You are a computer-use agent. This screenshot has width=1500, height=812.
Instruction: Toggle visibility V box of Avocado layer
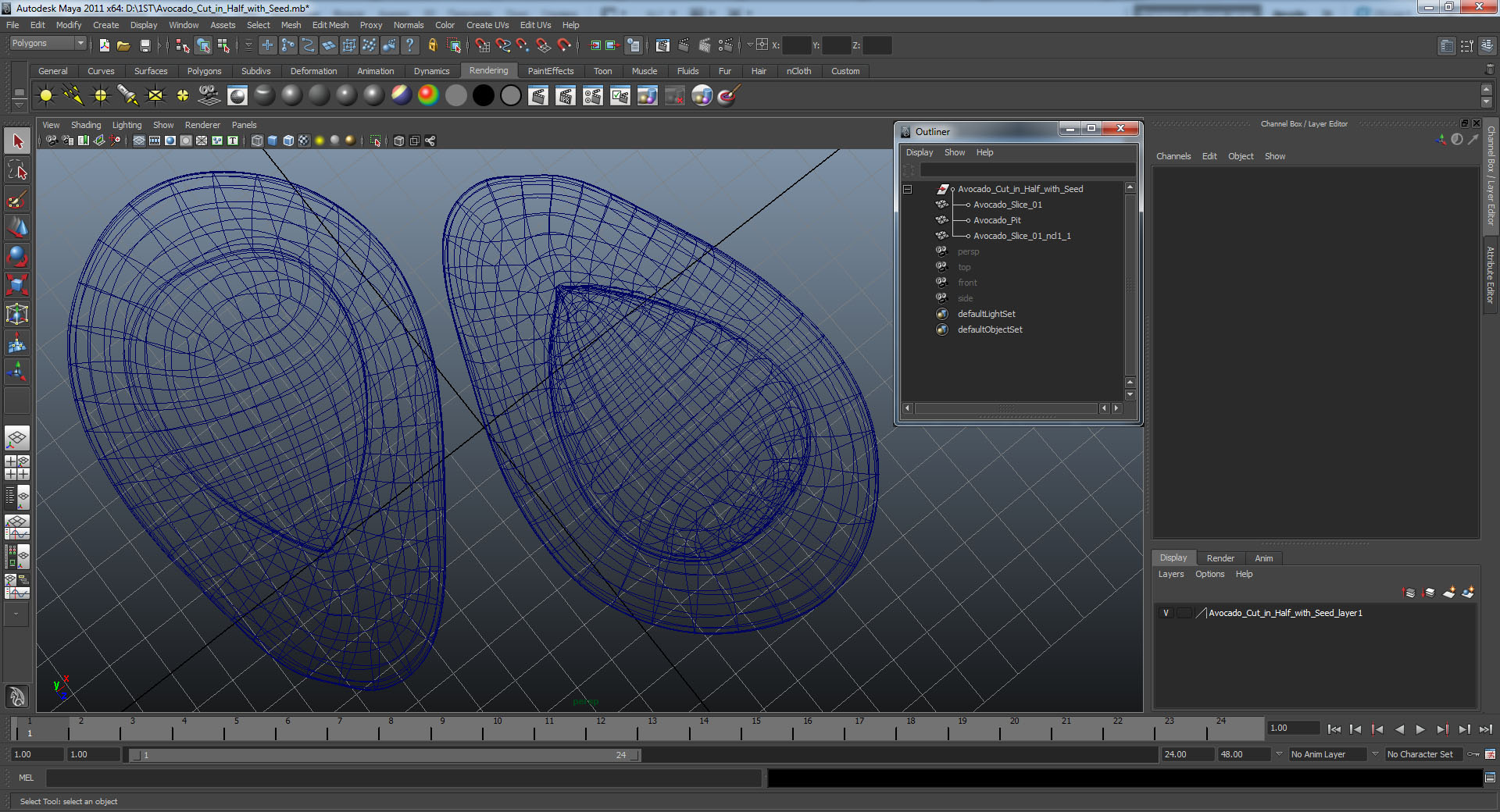point(1166,613)
